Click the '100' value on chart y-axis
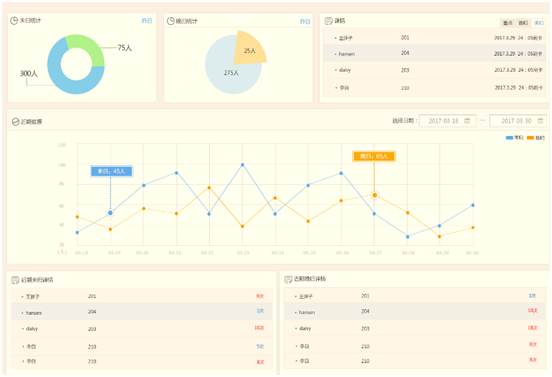The height and width of the screenshot is (377, 552). click(62, 165)
